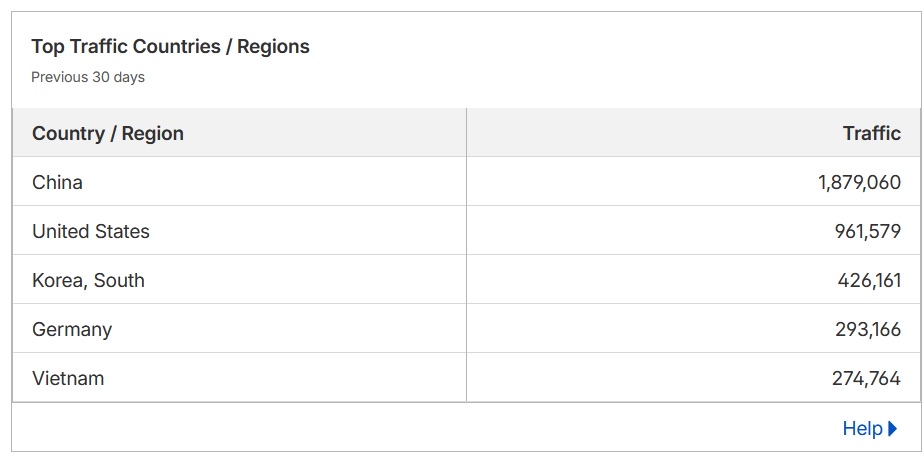Click the Country / Region column header
Image resolution: width=924 pixels, height=457 pixels.
pos(108,133)
